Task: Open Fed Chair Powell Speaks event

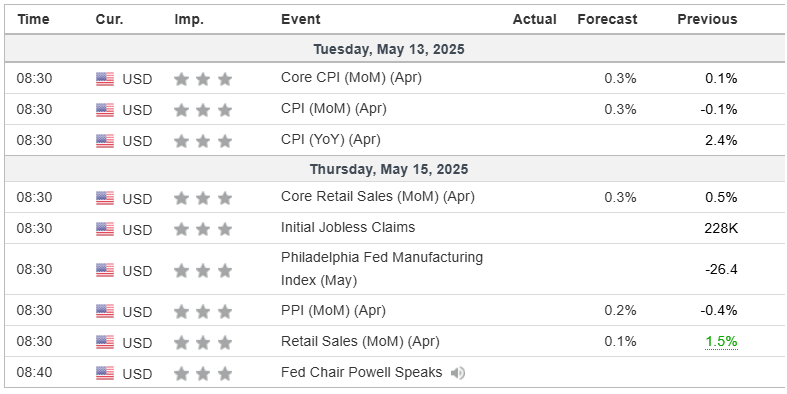Action: click(361, 372)
